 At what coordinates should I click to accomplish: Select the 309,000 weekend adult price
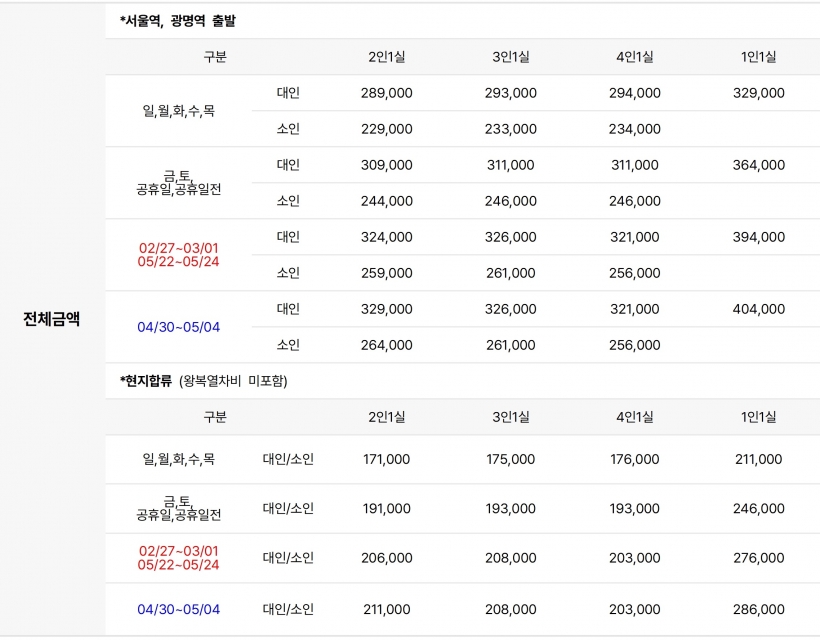[386, 165]
